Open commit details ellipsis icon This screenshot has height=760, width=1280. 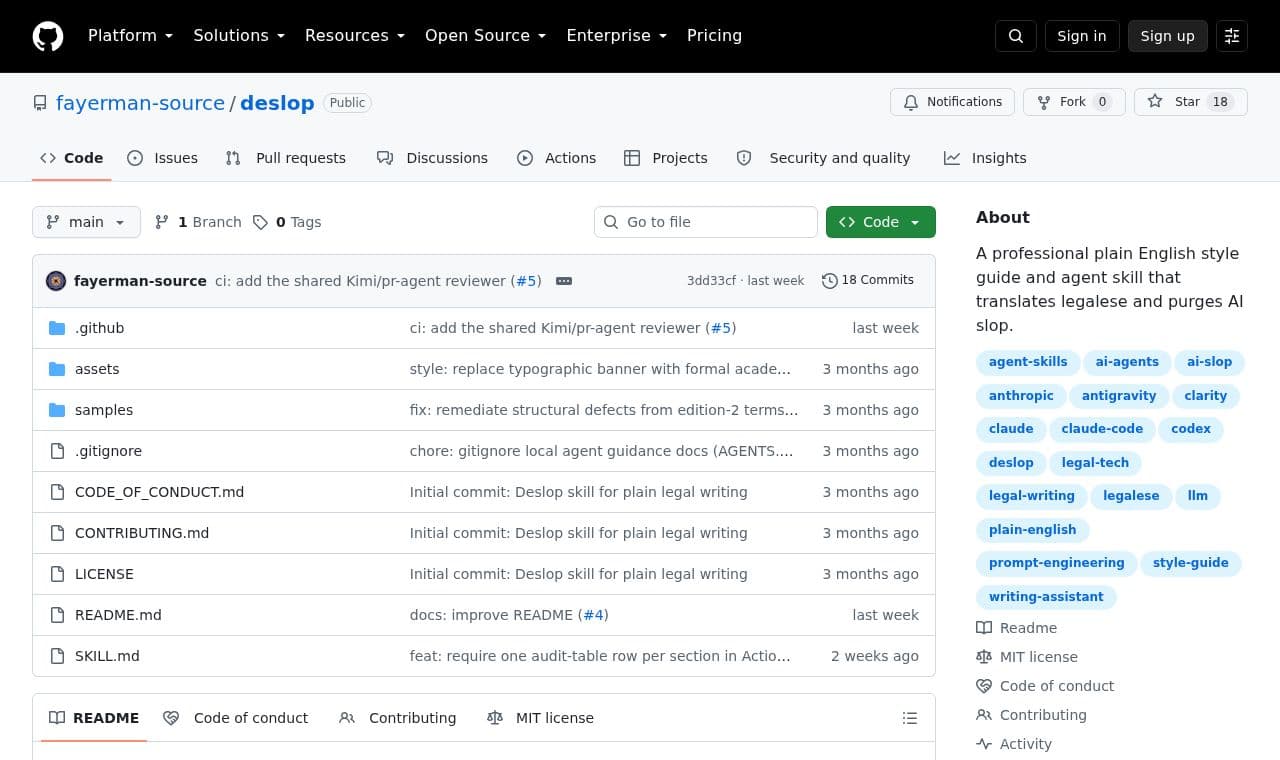[564, 281]
